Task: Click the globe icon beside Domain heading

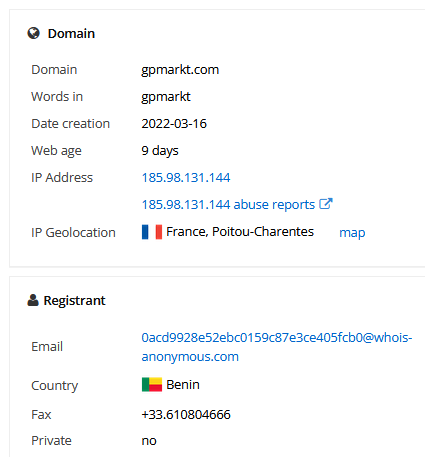Action: pyautogui.click(x=33, y=33)
